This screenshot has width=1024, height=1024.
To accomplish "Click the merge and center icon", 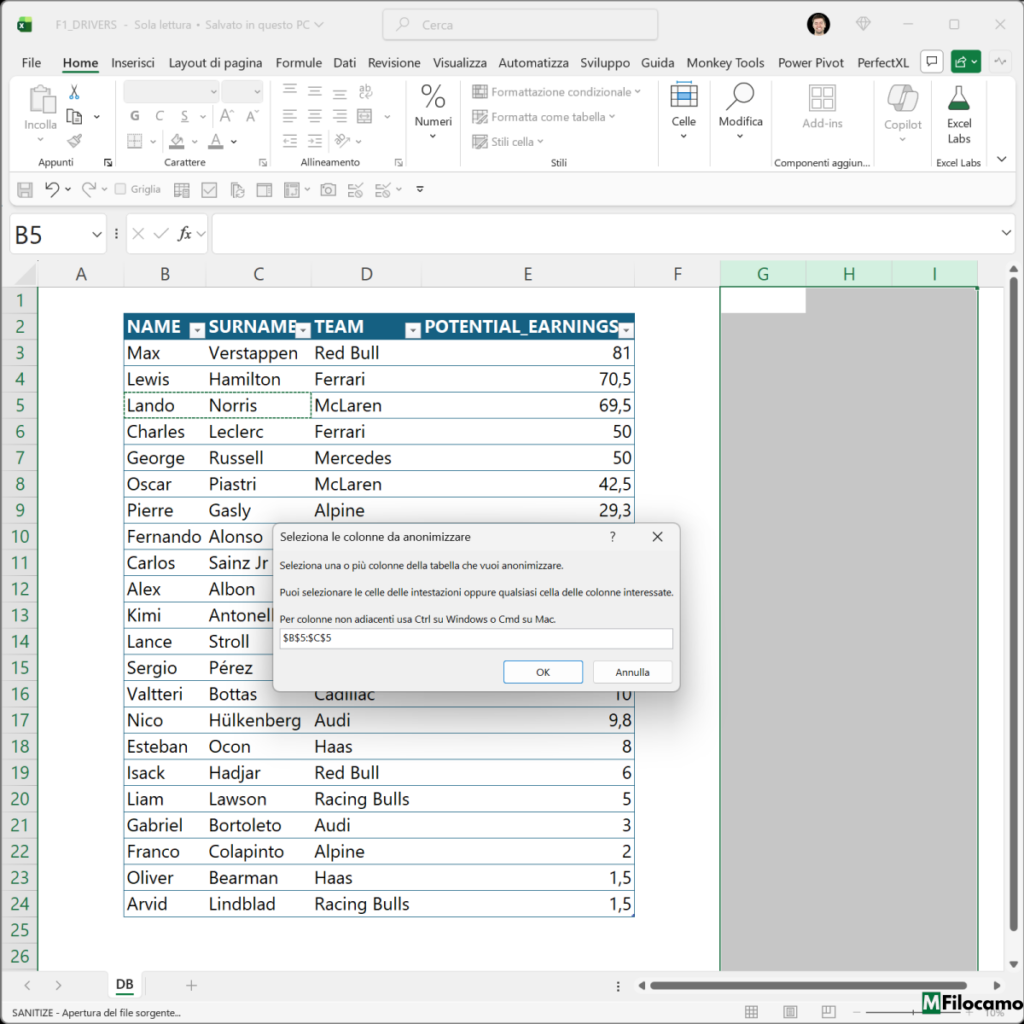I will coord(364,117).
